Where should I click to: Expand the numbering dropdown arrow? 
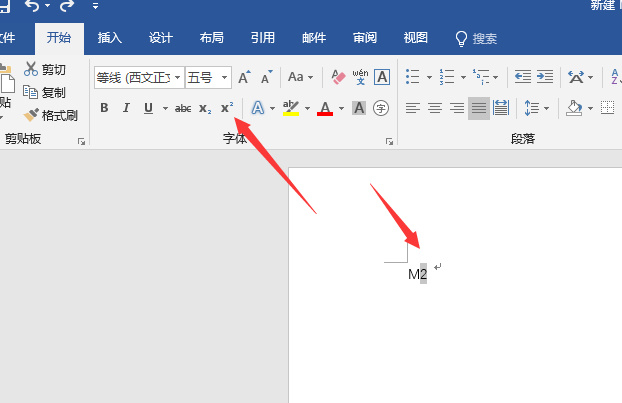pyautogui.click(x=463, y=77)
